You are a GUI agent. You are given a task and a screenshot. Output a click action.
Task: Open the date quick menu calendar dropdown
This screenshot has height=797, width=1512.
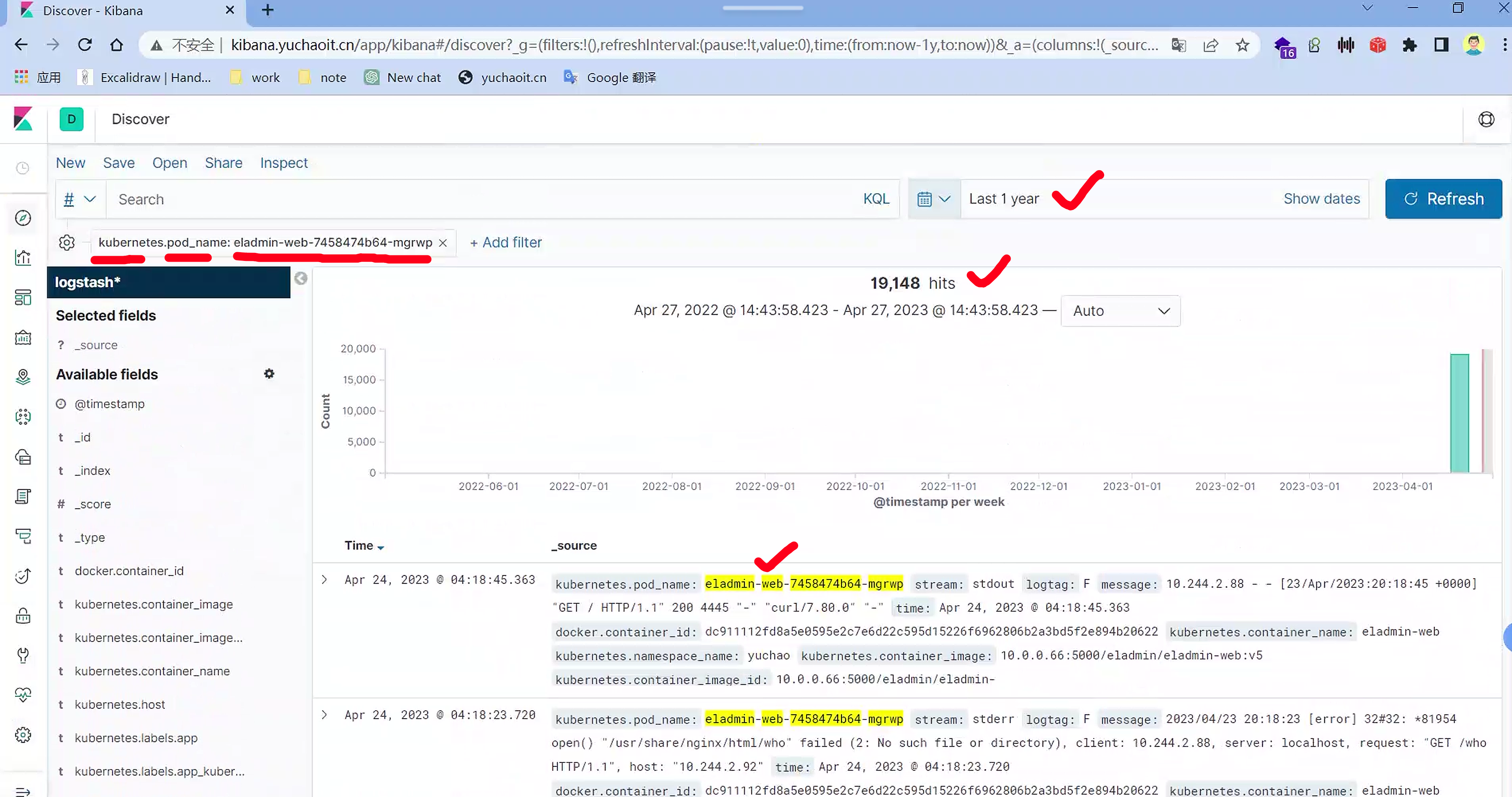tap(933, 199)
